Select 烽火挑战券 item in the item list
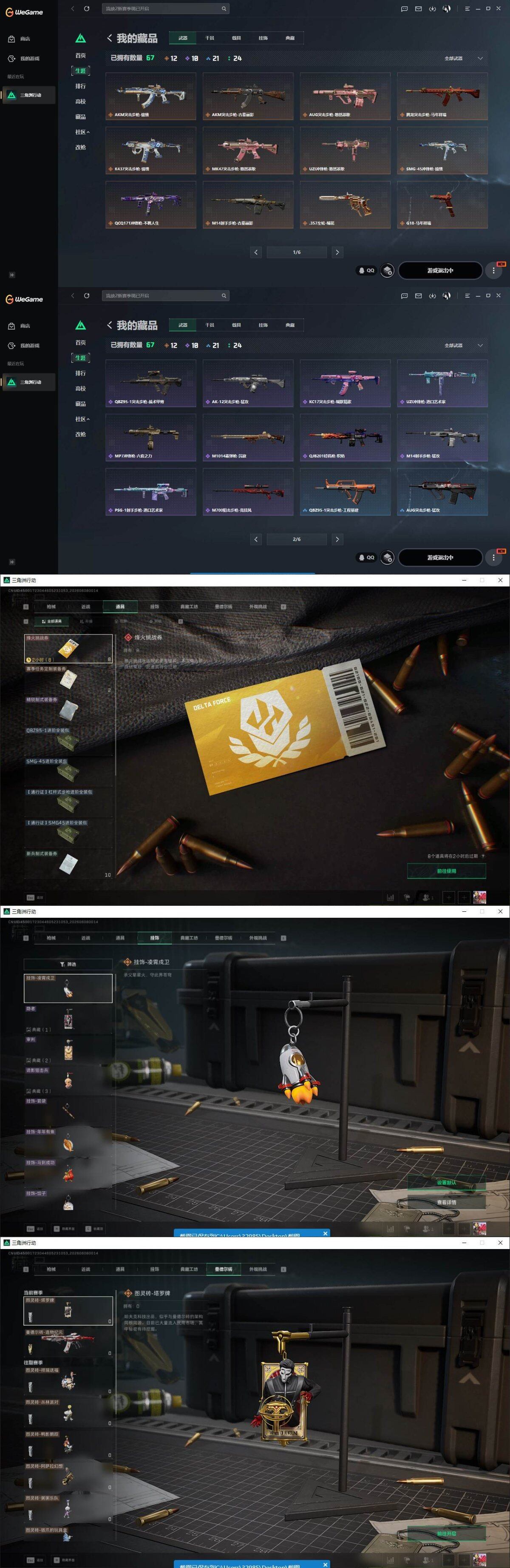This screenshot has height=1568, width=510. [x=68, y=648]
